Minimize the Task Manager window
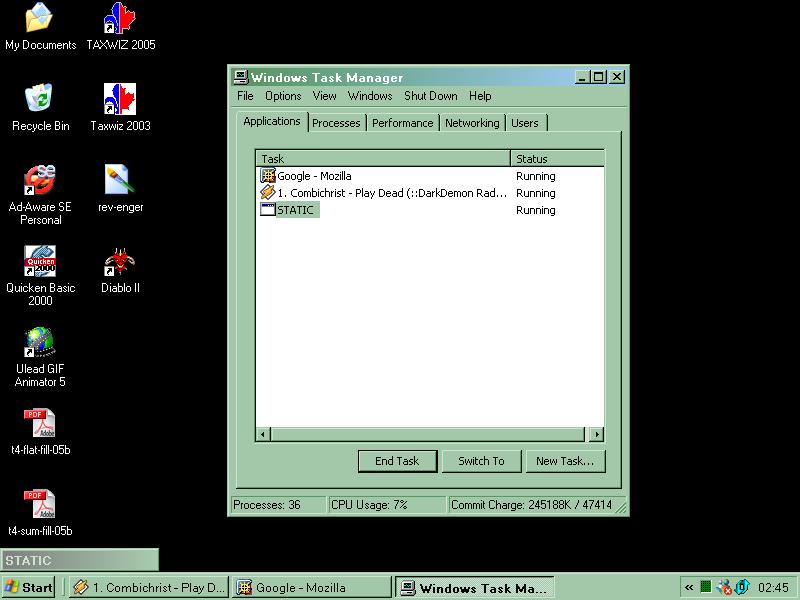Viewport: 800px width, 600px height. (x=581, y=77)
